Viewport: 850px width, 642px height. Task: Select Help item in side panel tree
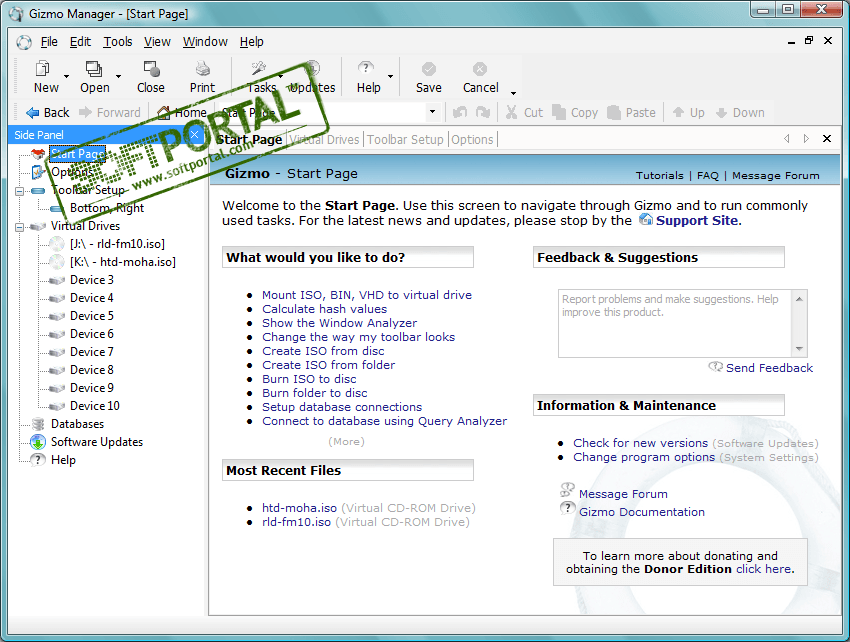click(x=63, y=460)
